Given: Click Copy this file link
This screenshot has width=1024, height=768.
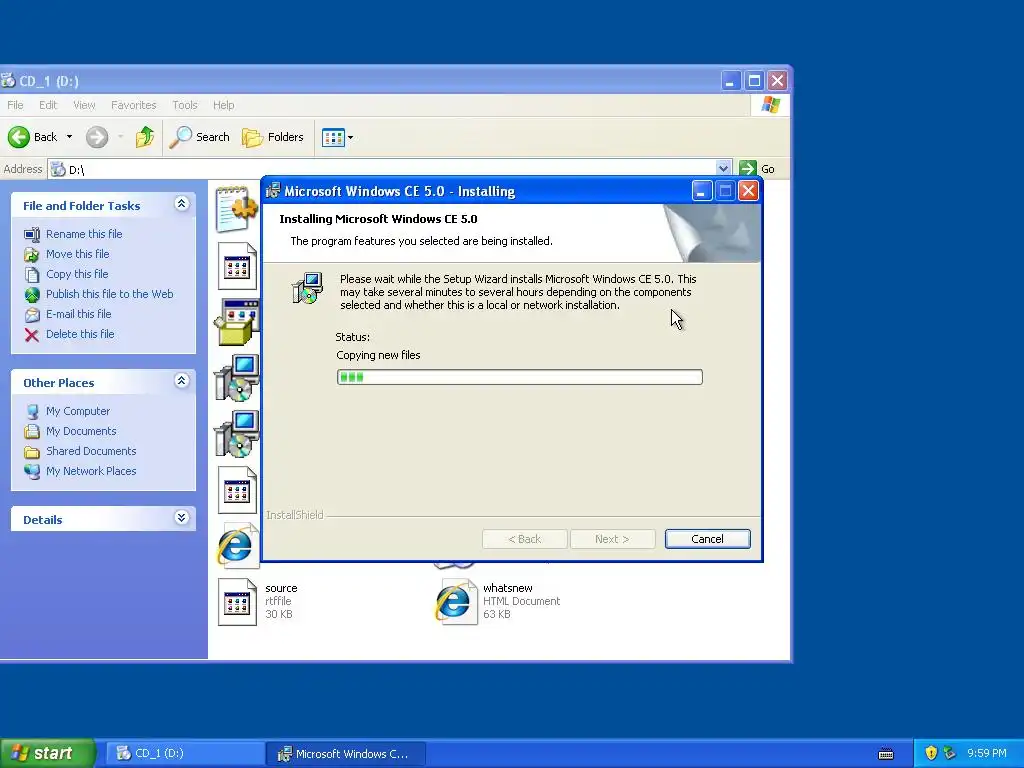Looking at the screenshot, I should [77, 274].
